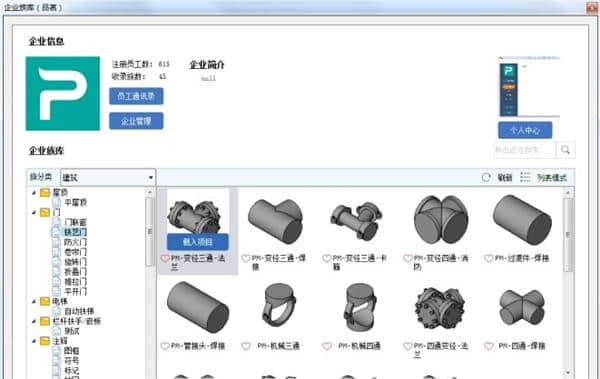Collapse the 电梯 folder node

click(x=34, y=302)
